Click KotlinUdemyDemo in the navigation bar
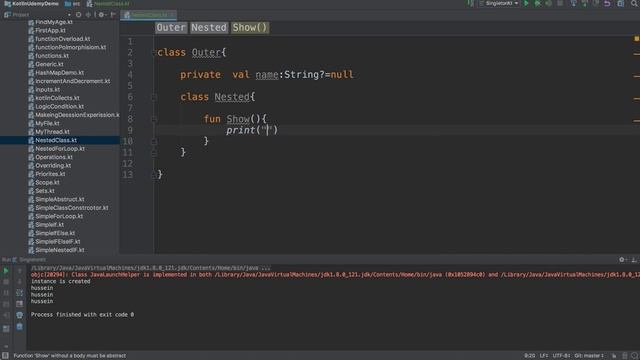 pos(31,4)
